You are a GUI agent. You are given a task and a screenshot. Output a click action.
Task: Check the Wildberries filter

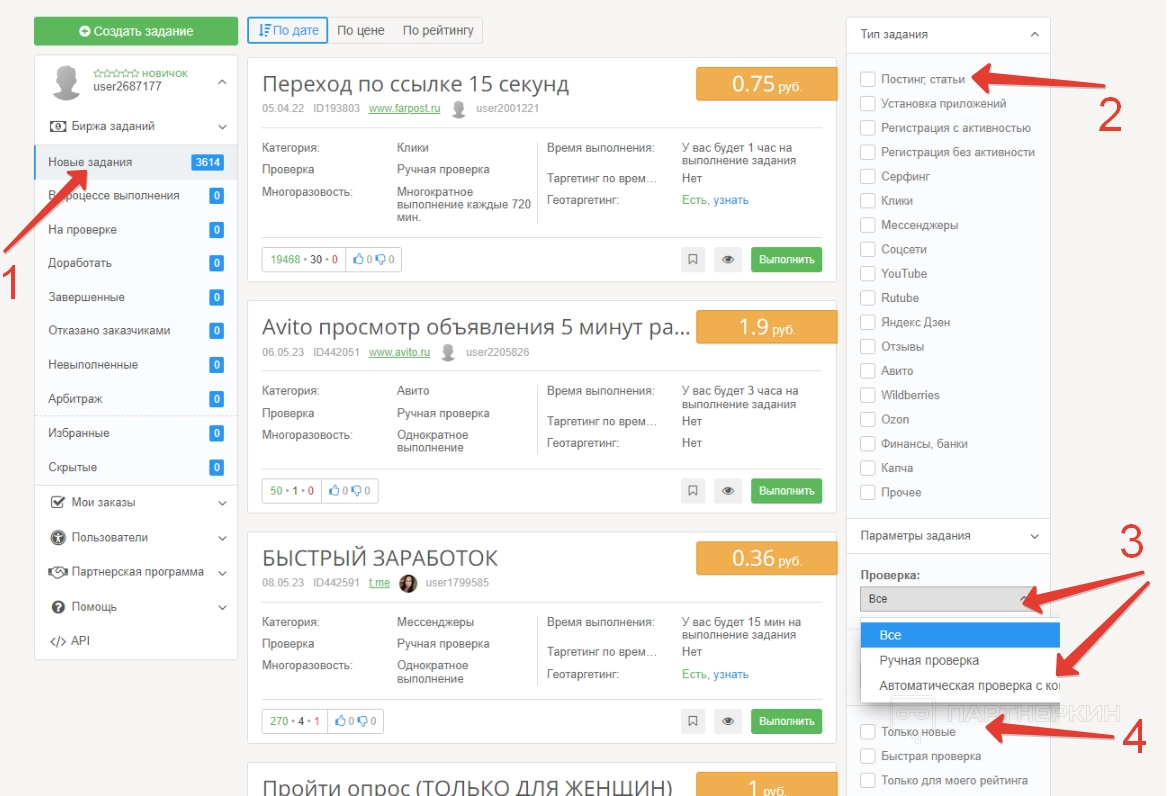click(x=868, y=395)
